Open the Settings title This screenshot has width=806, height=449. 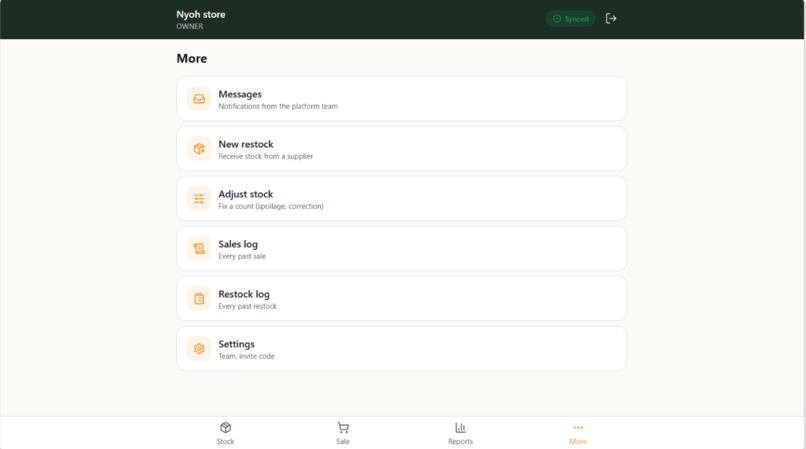[236, 344]
